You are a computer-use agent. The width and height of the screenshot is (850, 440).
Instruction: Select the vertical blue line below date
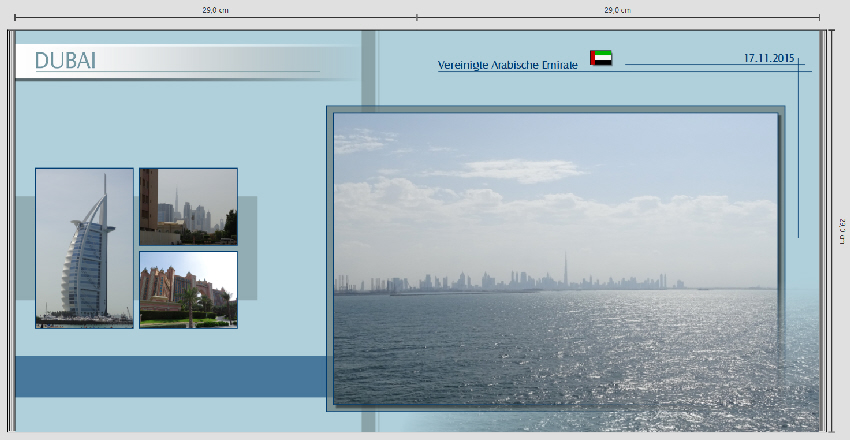[798, 160]
